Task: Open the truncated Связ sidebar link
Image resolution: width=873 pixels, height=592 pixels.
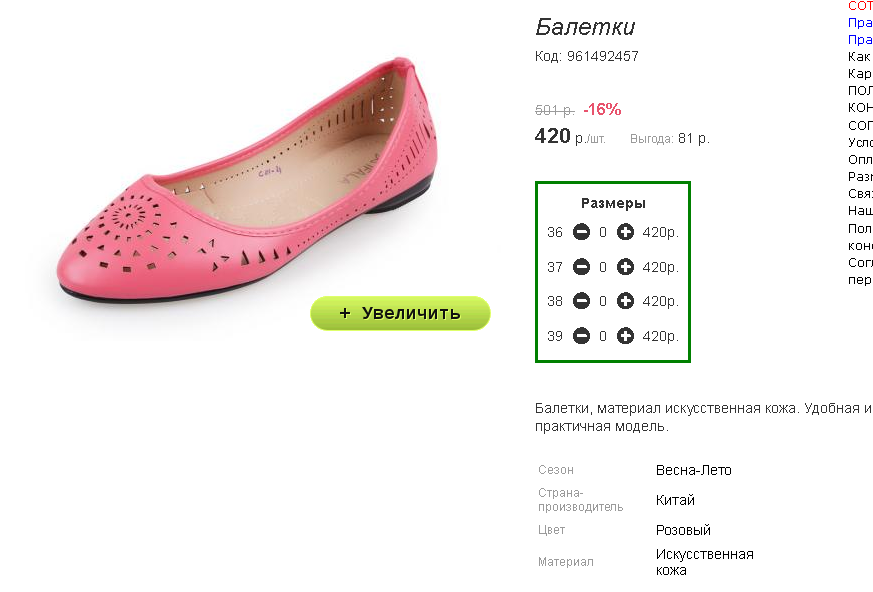Action: (x=860, y=193)
